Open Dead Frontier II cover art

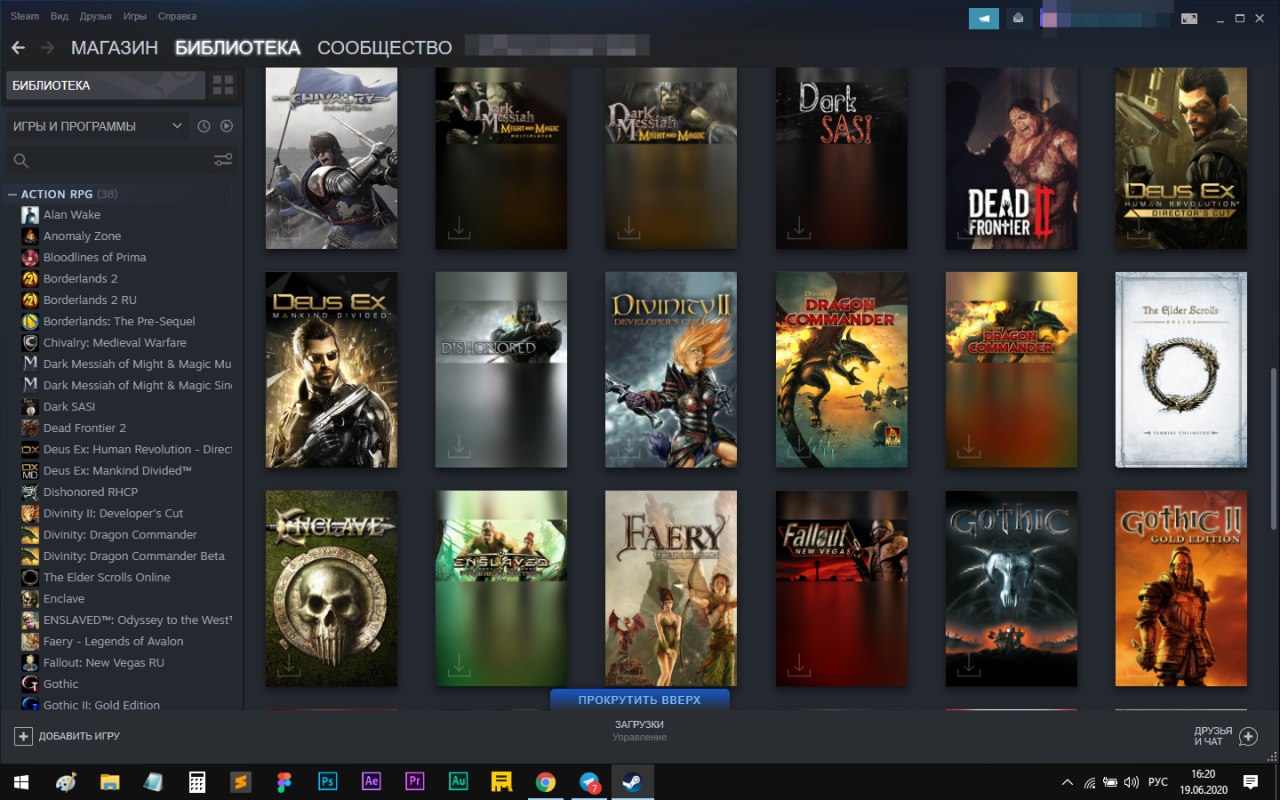[1011, 158]
